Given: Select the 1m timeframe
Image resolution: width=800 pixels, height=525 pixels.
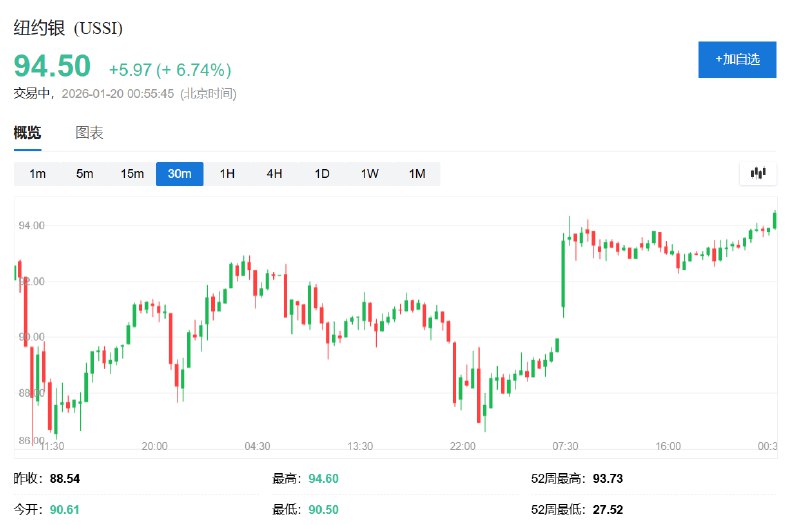Looking at the screenshot, I should [37, 174].
